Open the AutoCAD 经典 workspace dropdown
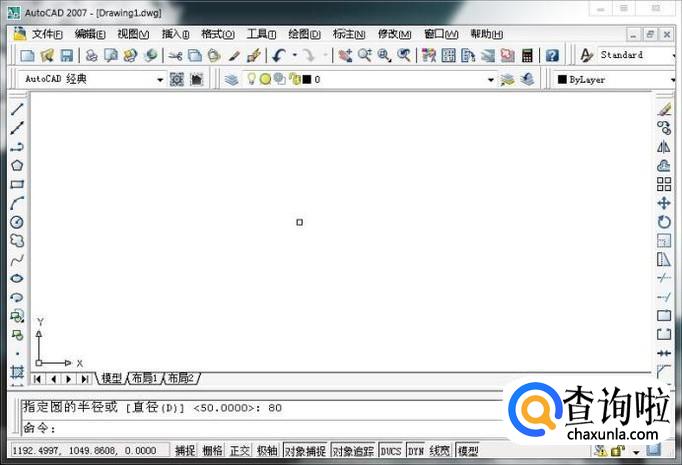The width and height of the screenshot is (682, 465). coord(160,80)
